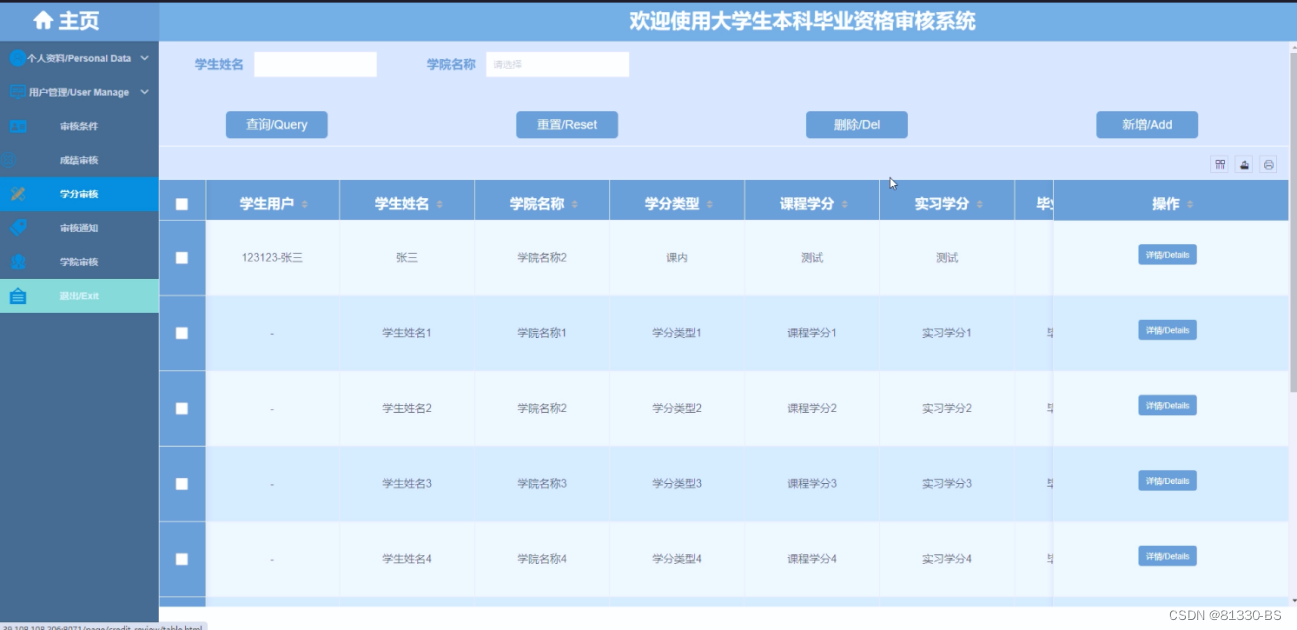
Task: Check the row for 123123-张三
Action: (x=182, y=257)
